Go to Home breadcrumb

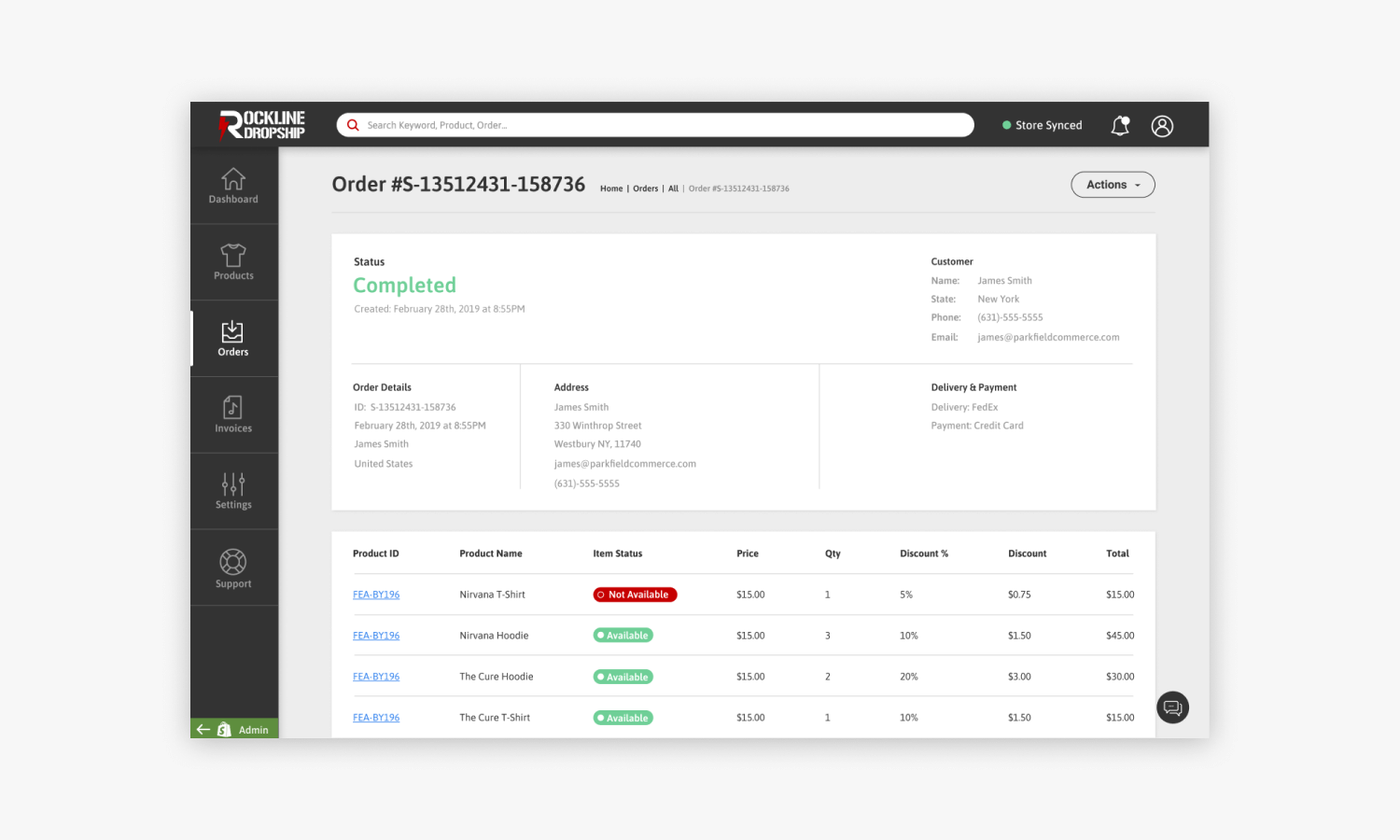coord(611,189)
